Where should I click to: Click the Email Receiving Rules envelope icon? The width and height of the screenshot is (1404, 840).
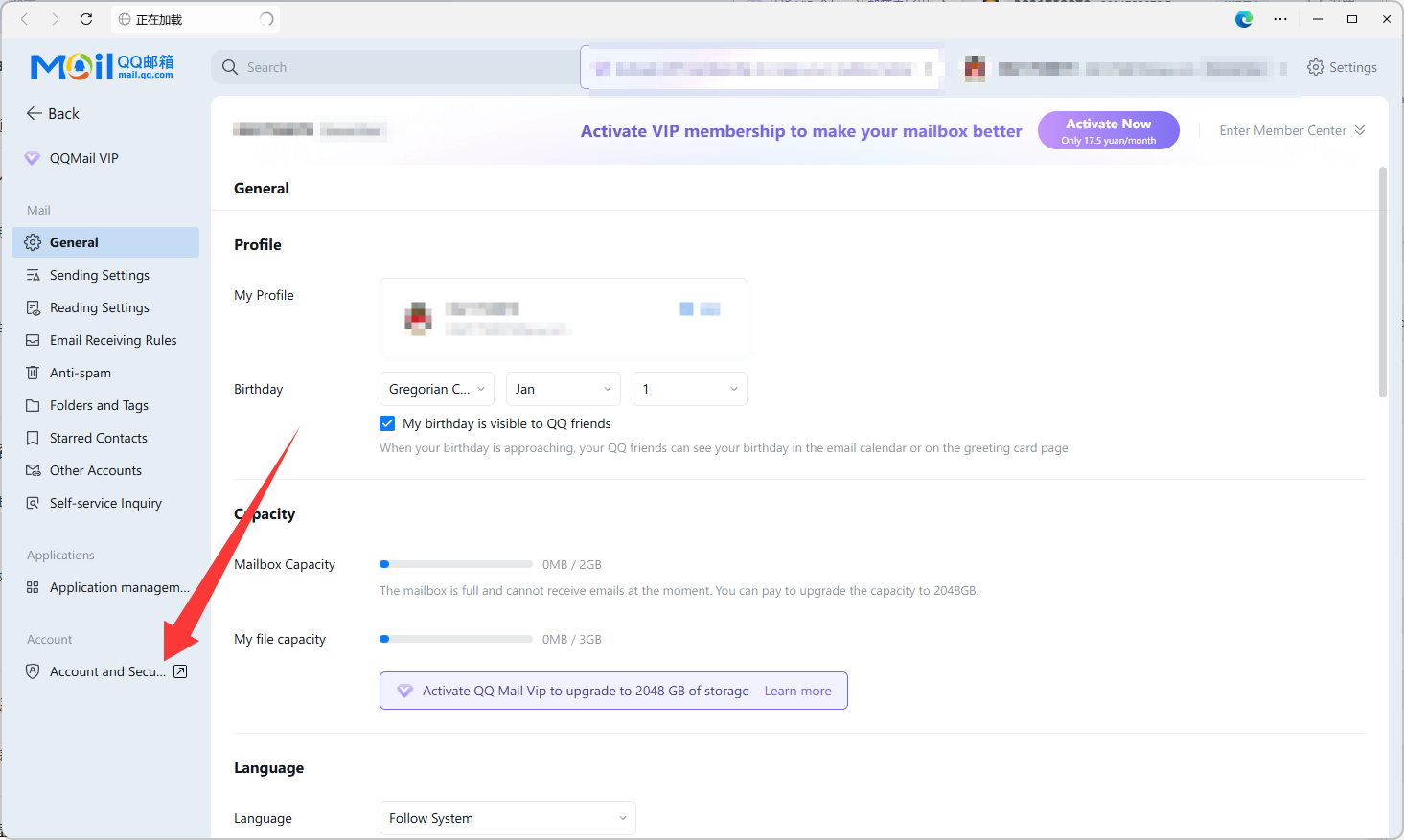tap(33, 340)
